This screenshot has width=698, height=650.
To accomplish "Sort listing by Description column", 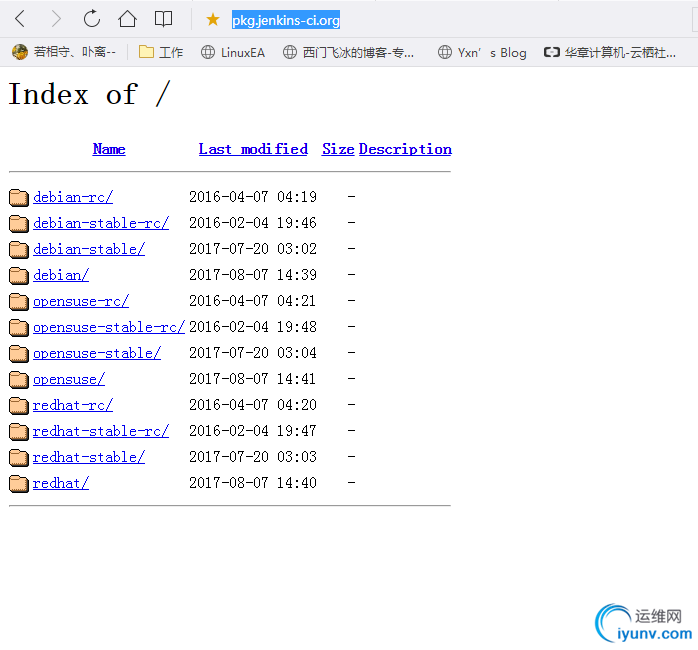I will [405, 149].
